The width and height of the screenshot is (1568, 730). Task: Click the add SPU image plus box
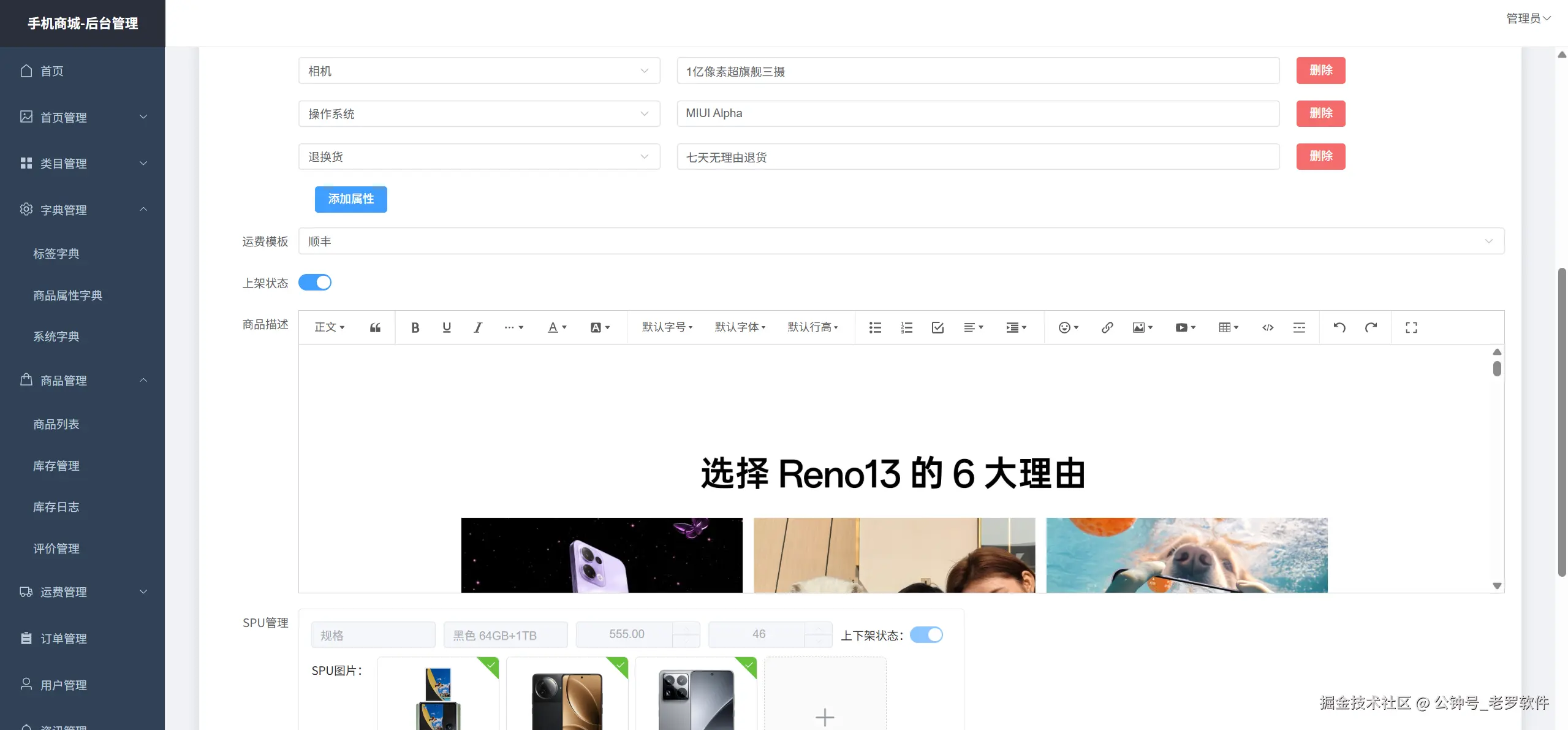coord(824,716)
